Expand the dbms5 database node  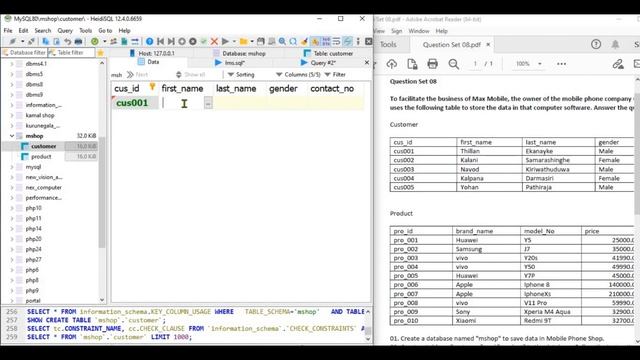pyautogui.click(x=12, y=74)
